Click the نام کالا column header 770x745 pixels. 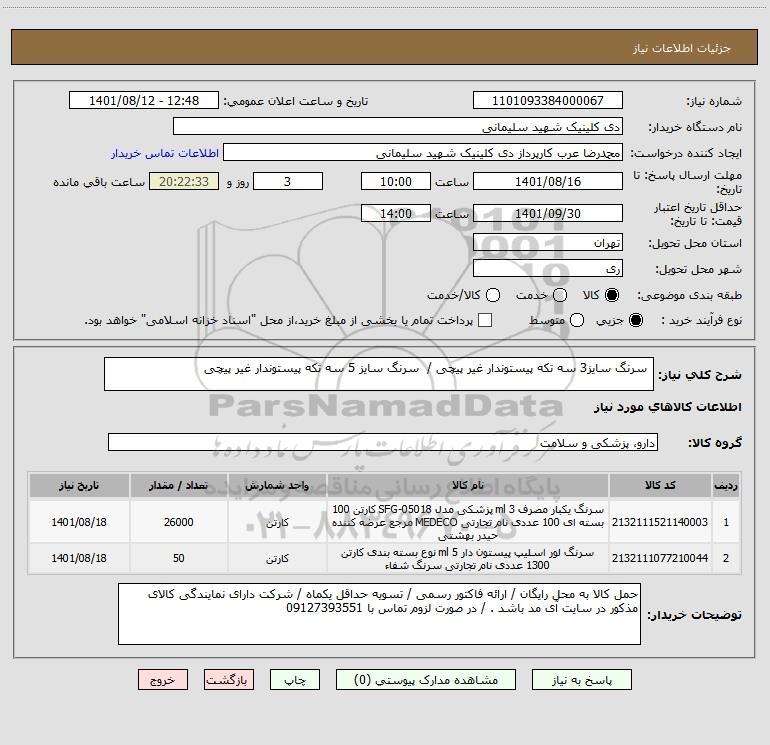[468, 485]
